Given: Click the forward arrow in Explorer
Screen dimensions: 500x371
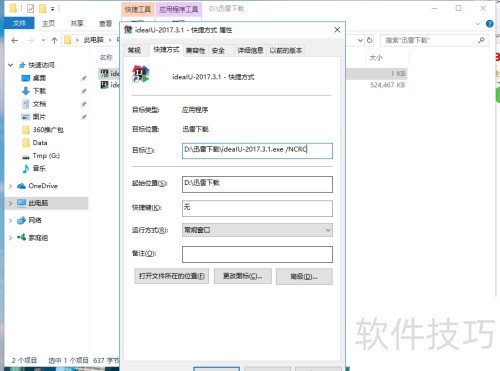Looking at the screenshot, I should [31, 40].
